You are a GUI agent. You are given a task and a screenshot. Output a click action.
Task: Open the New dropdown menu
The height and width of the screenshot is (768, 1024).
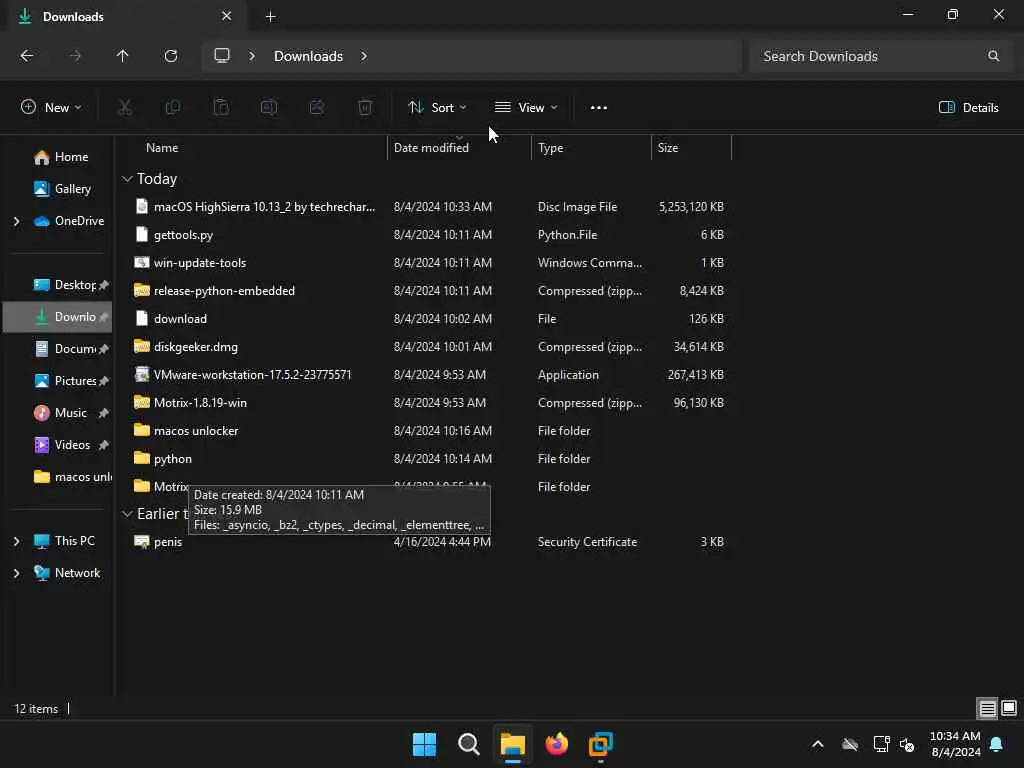coord(52,107)
